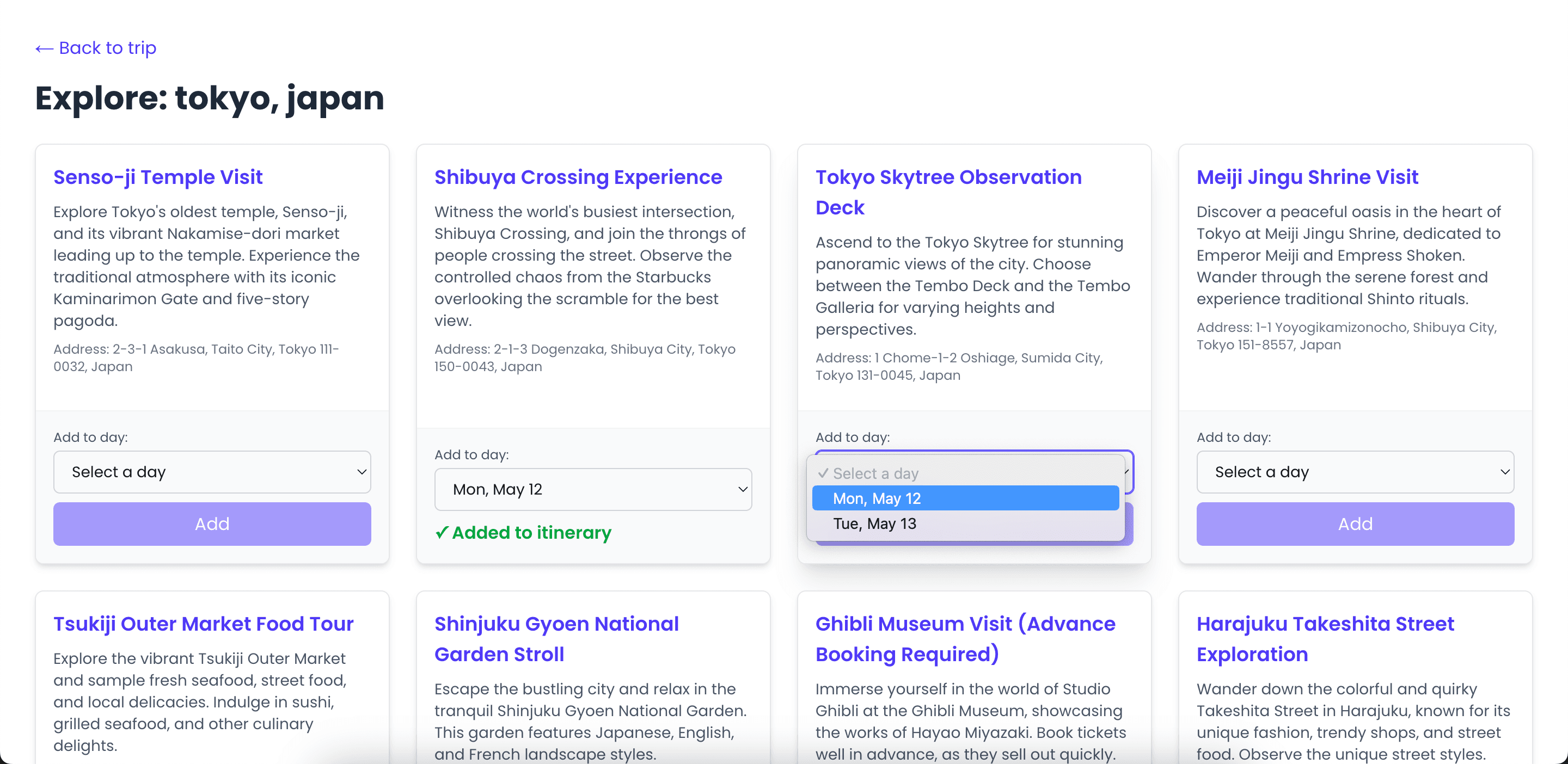This screenshot has height=764, width=1568.
Task: Add Senso-ji Temple Visit to itinerary
Action: [212, 523]
